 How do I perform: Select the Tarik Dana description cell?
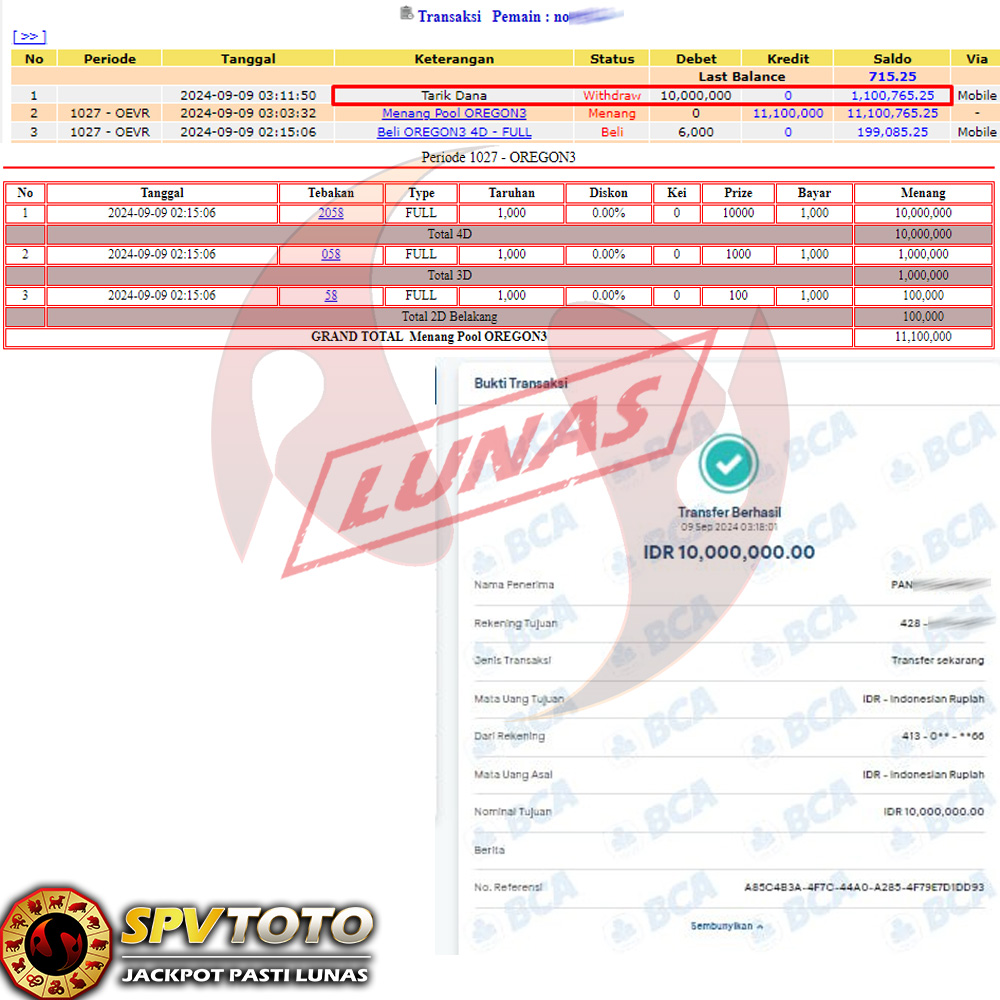(454, 95)
